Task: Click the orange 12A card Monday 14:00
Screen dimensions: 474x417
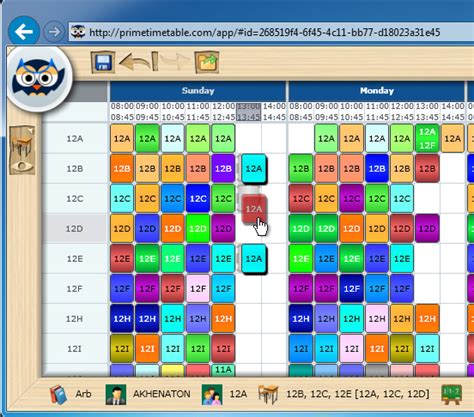Action: 453,138
